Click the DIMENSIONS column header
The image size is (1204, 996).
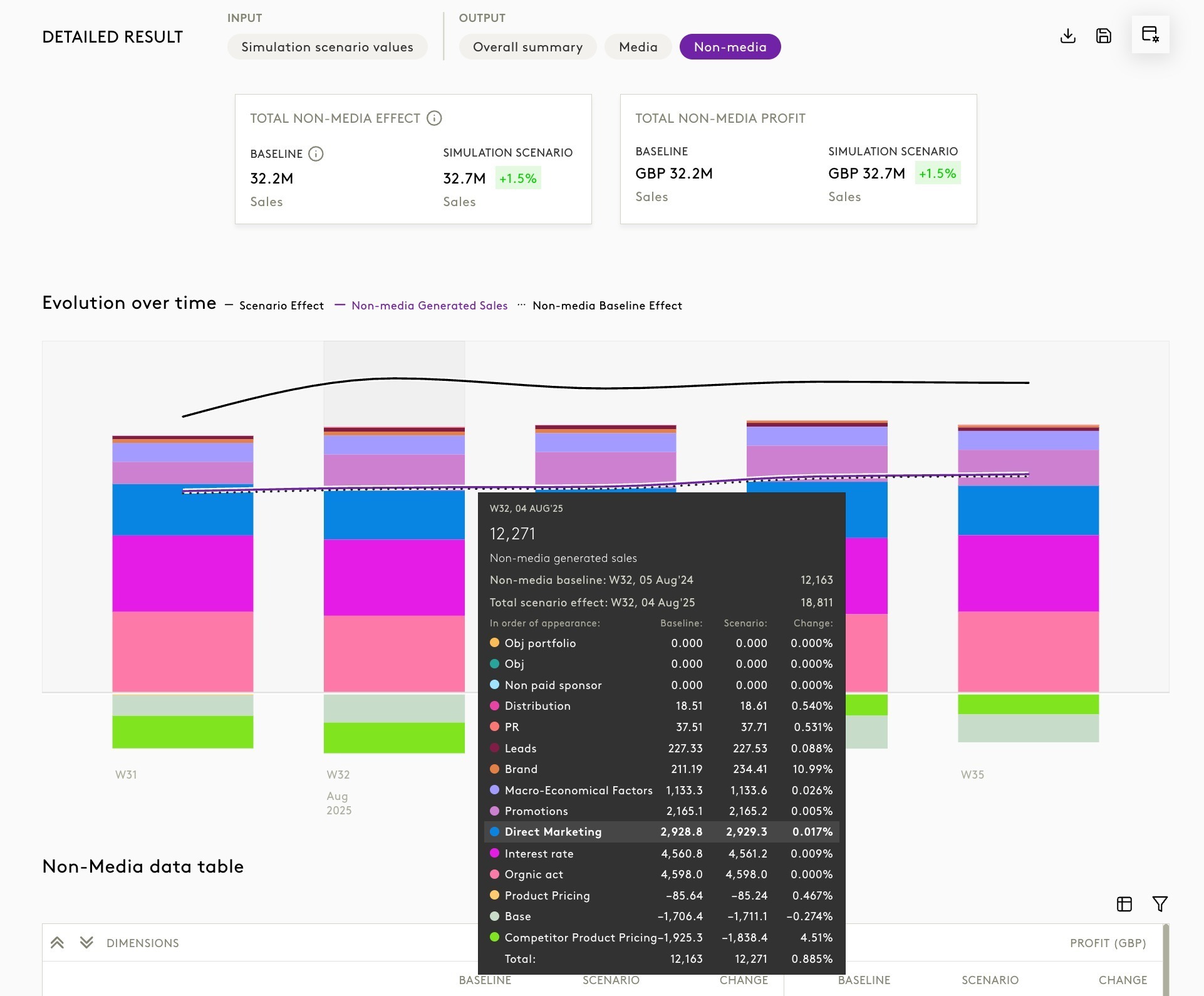click(x=143, y=943)
